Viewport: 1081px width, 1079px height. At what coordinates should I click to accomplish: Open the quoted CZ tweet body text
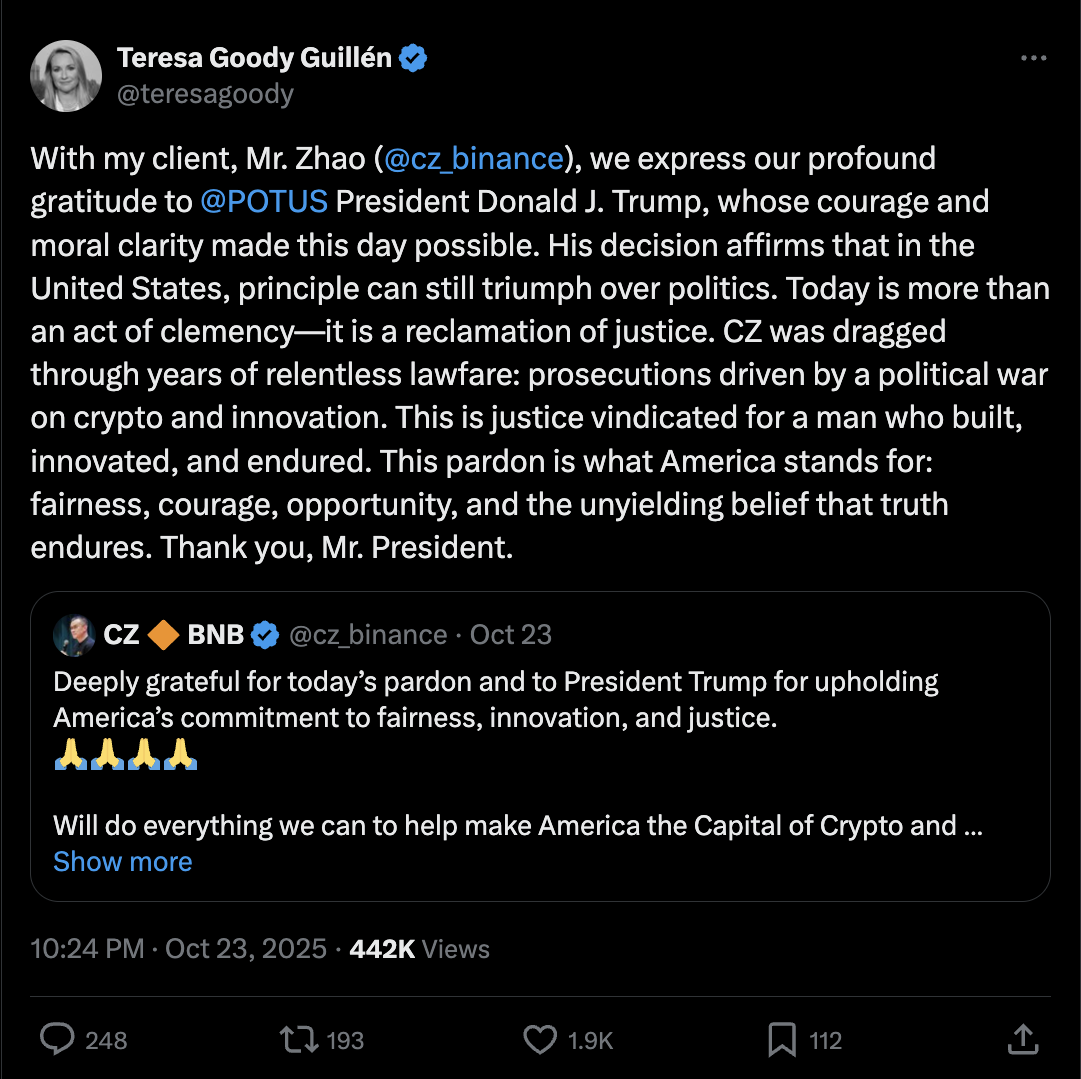495,700
